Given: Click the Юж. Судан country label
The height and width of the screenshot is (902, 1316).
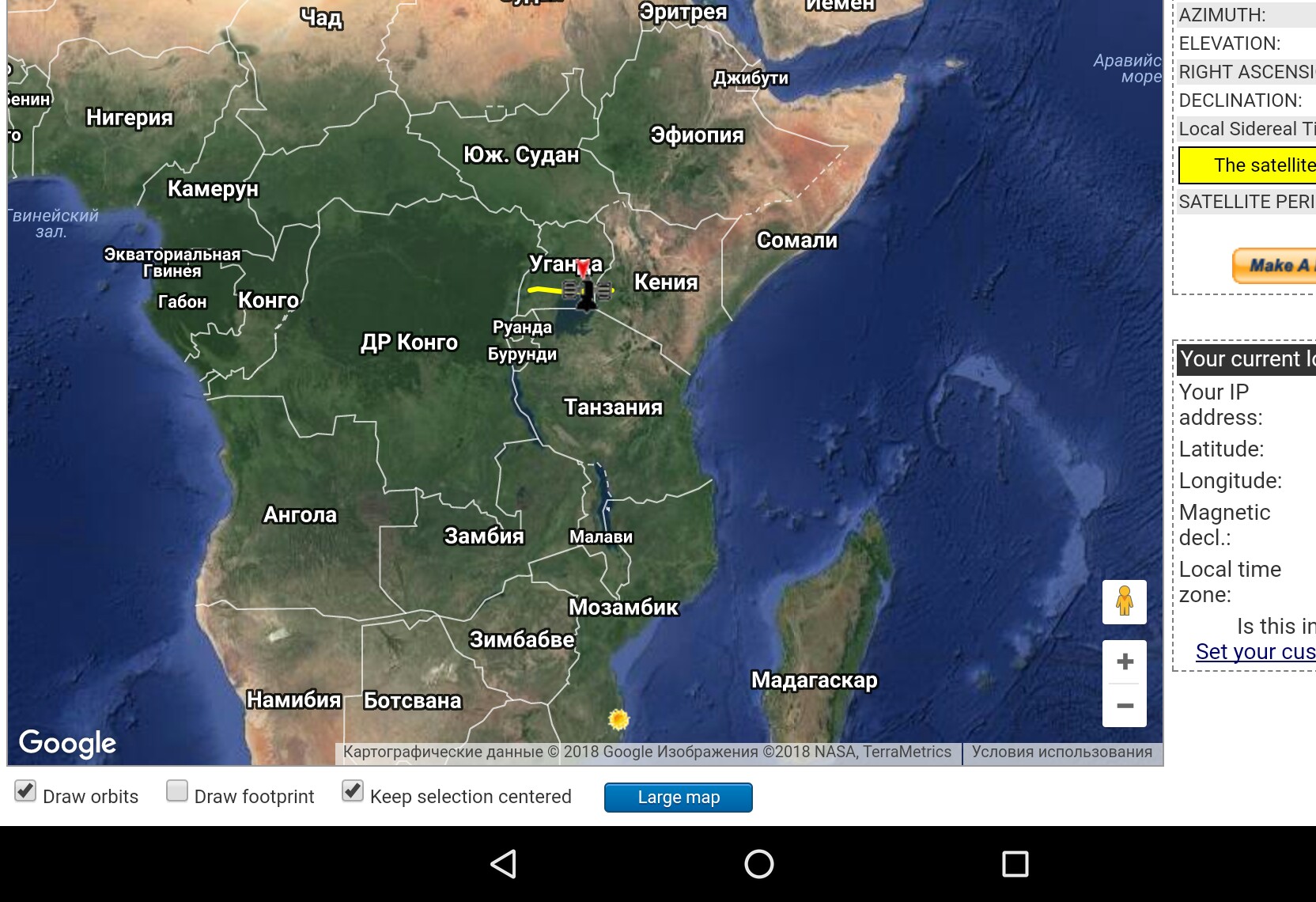Looking at the screenshot, I should [521, 155].
